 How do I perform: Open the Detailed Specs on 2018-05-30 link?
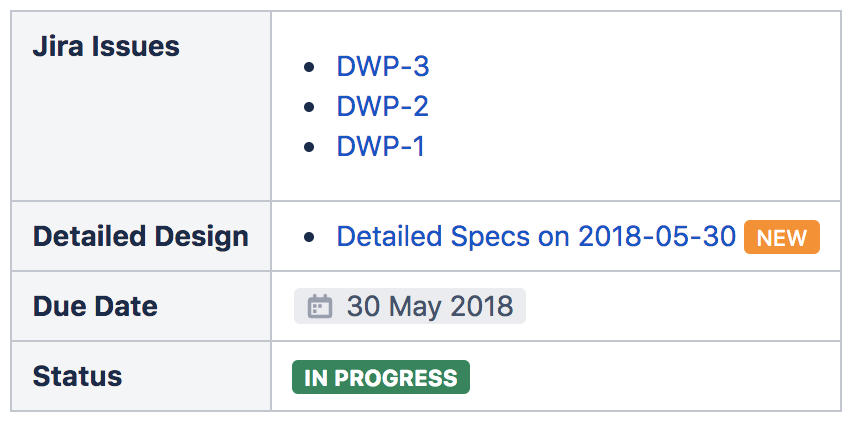click(x=536, y=237)
